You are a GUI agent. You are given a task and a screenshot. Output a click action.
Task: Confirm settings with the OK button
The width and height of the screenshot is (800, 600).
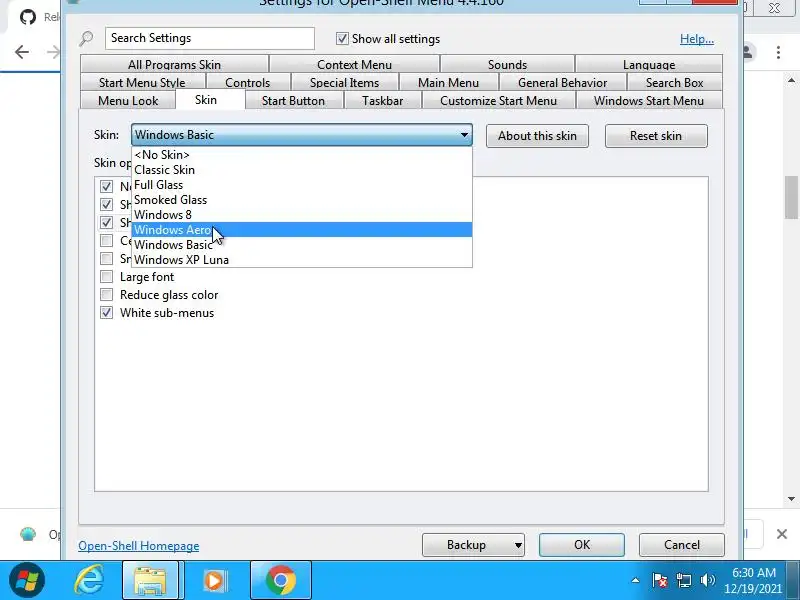582,545
